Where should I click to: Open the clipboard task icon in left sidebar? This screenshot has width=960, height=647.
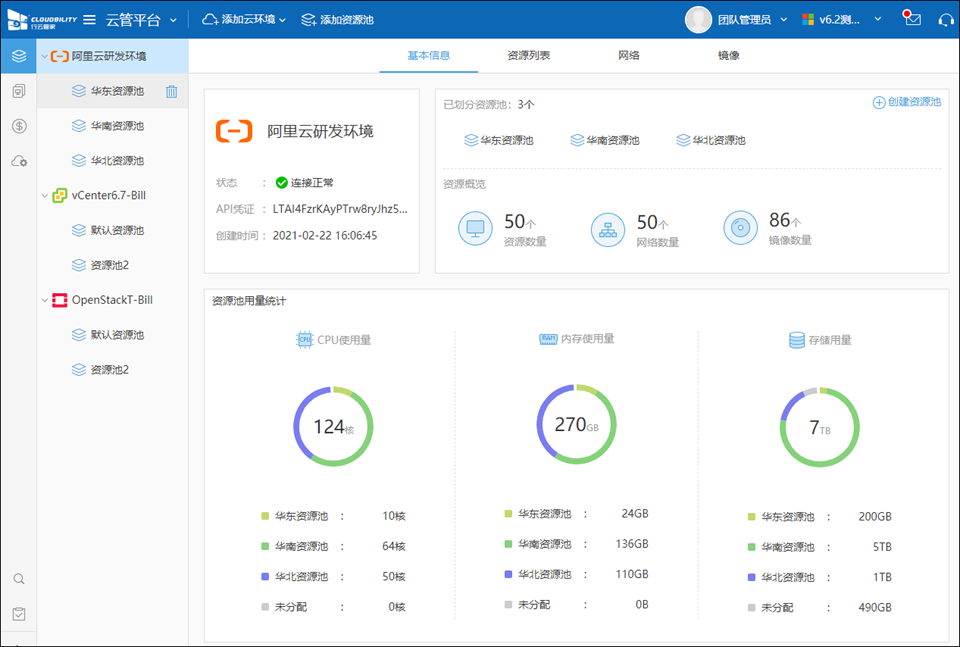[x=18, y=614]
